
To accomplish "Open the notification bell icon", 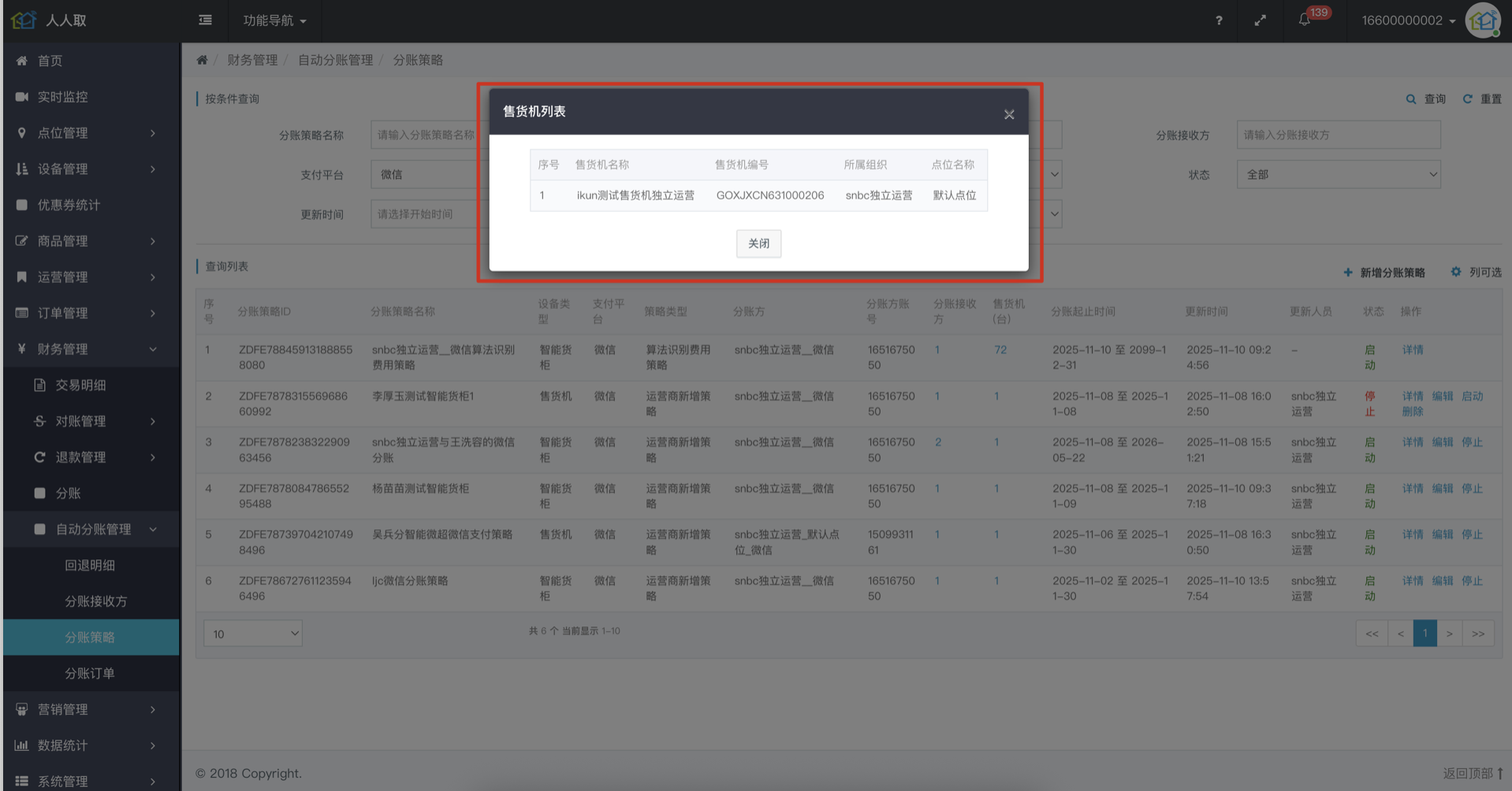I will (1304, 20).
